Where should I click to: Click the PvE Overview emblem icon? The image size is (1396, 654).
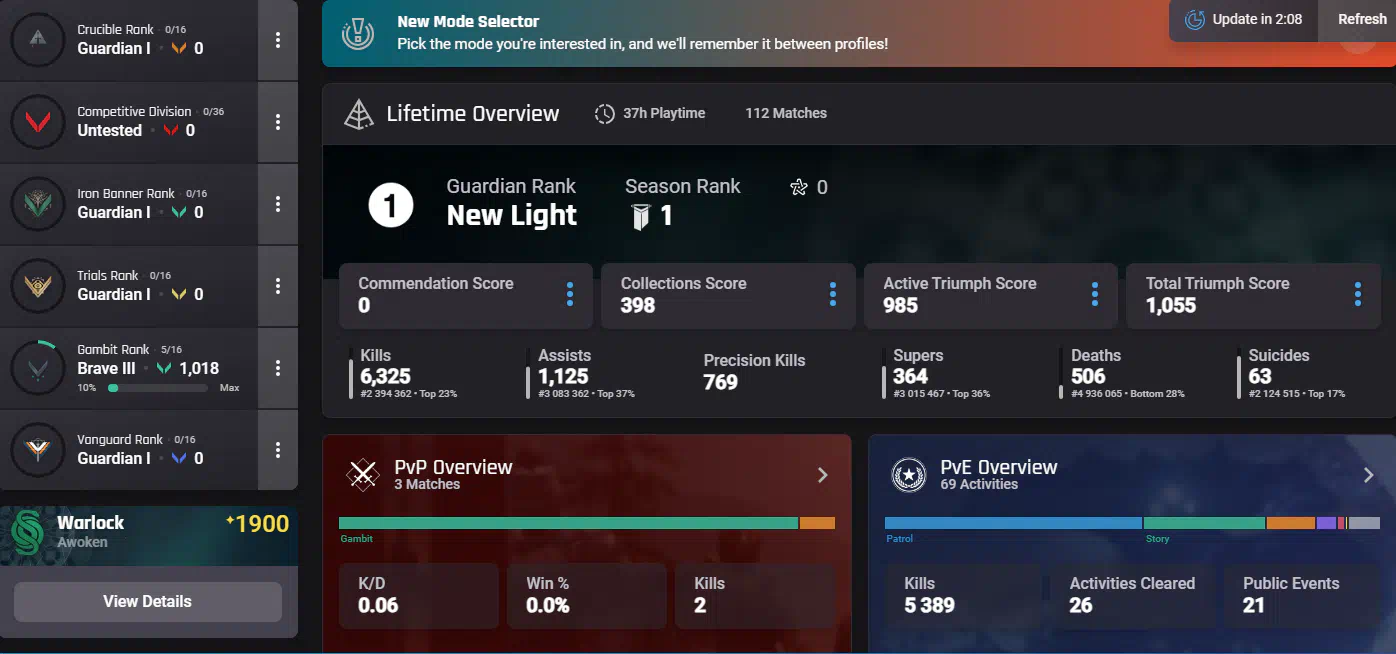tap(909, 475)
